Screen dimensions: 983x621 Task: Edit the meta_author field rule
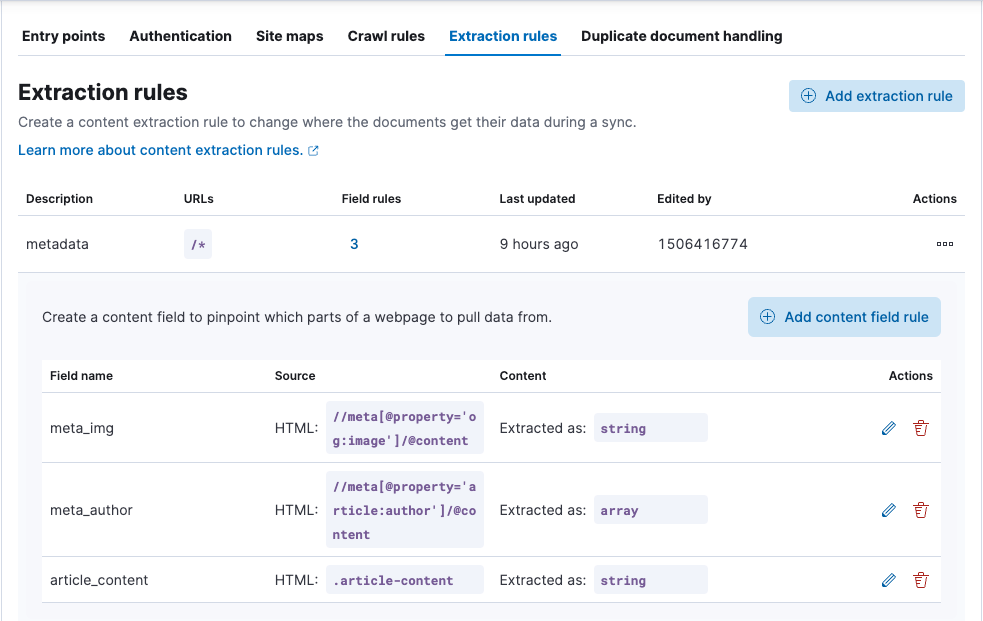coord(888,510)
